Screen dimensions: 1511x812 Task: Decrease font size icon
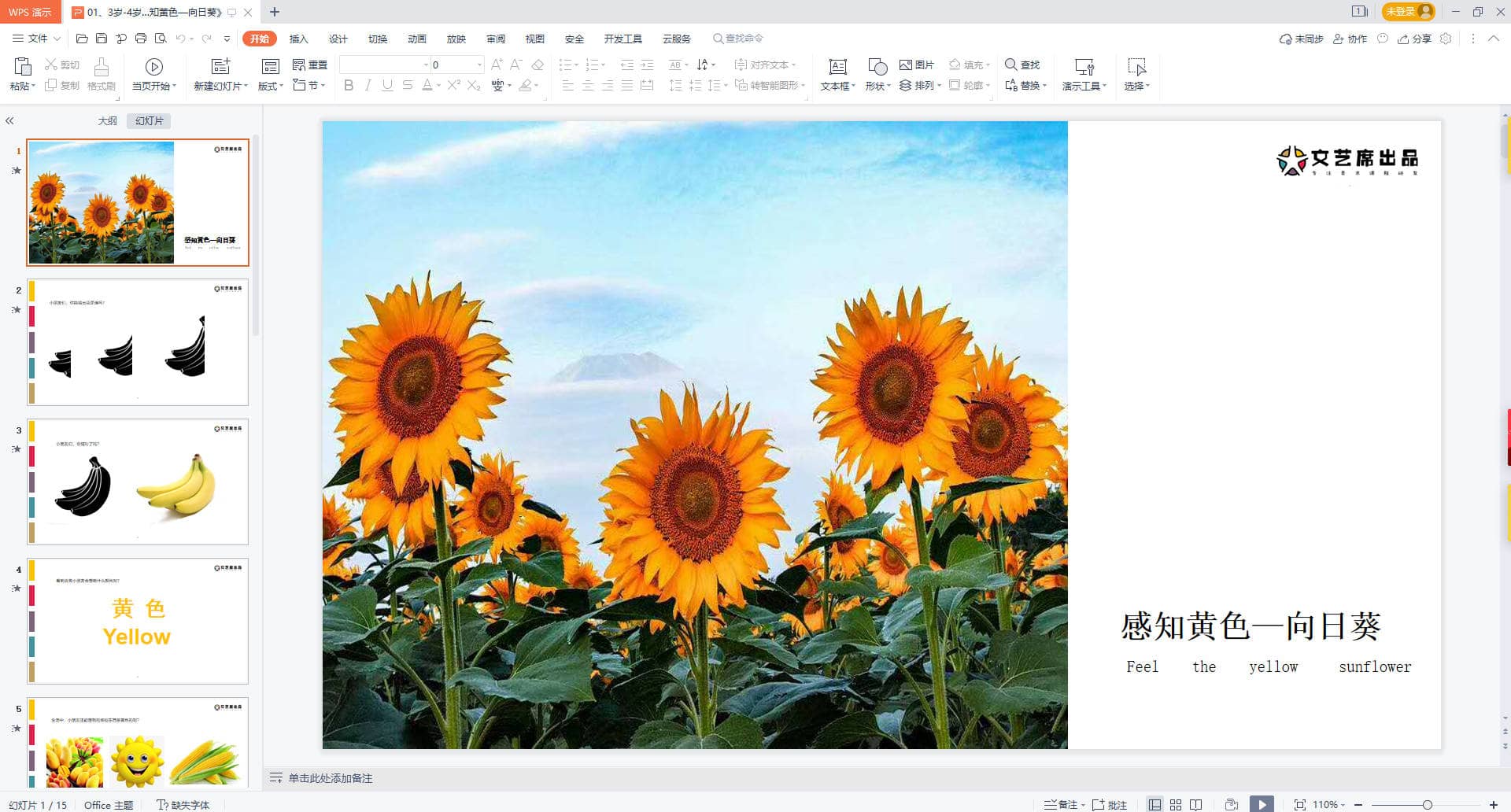point(516,65)
